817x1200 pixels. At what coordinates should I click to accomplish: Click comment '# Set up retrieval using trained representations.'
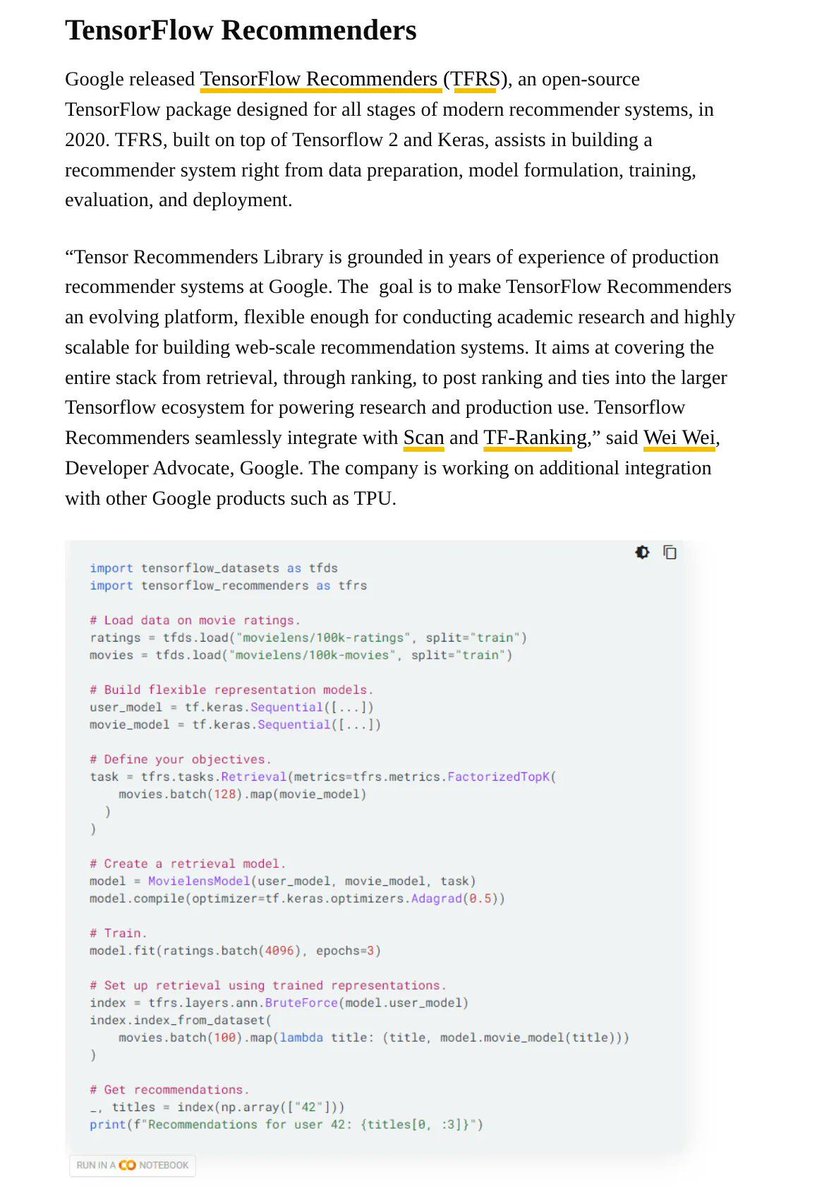click(268, 985)
